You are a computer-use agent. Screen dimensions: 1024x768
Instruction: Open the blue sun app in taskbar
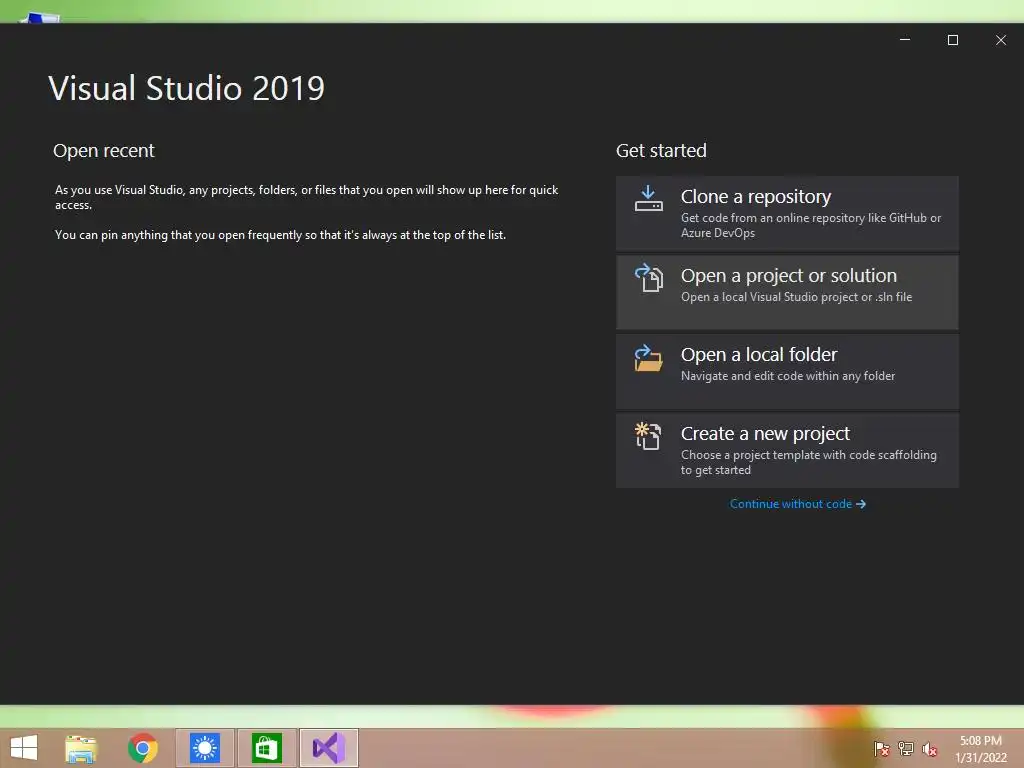(205, 748)
